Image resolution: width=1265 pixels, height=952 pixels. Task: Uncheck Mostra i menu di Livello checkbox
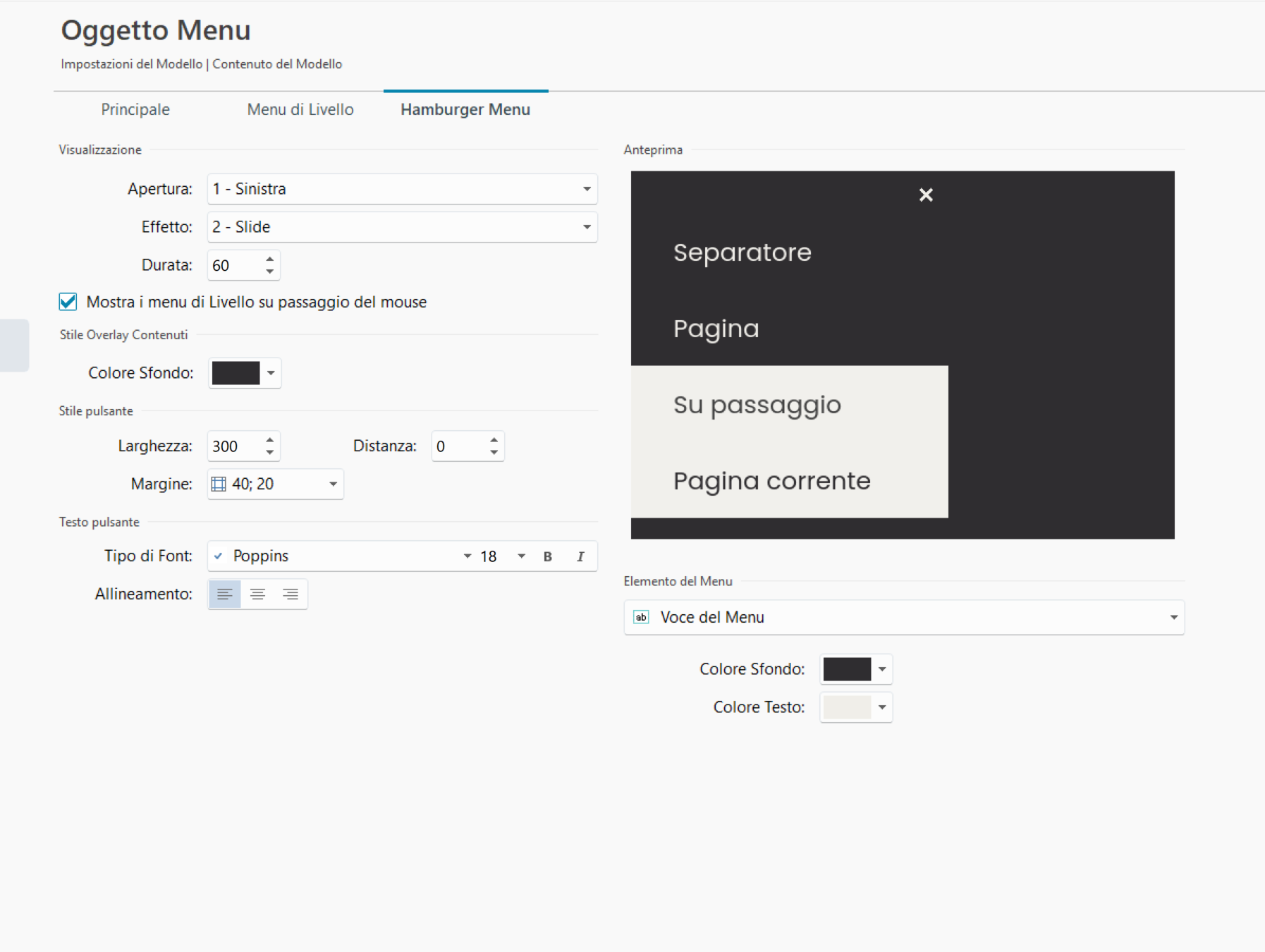68,302
